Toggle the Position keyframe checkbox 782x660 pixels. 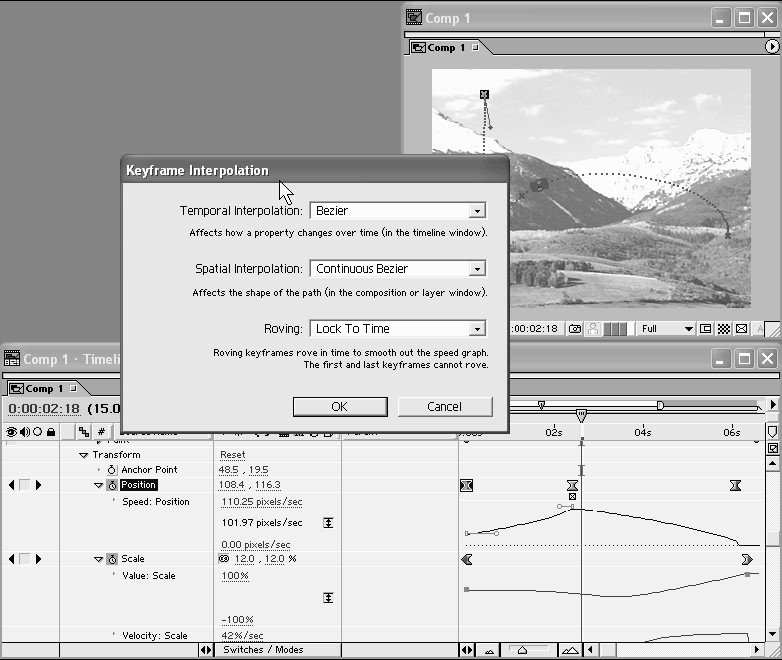click(x=25, y=485)
